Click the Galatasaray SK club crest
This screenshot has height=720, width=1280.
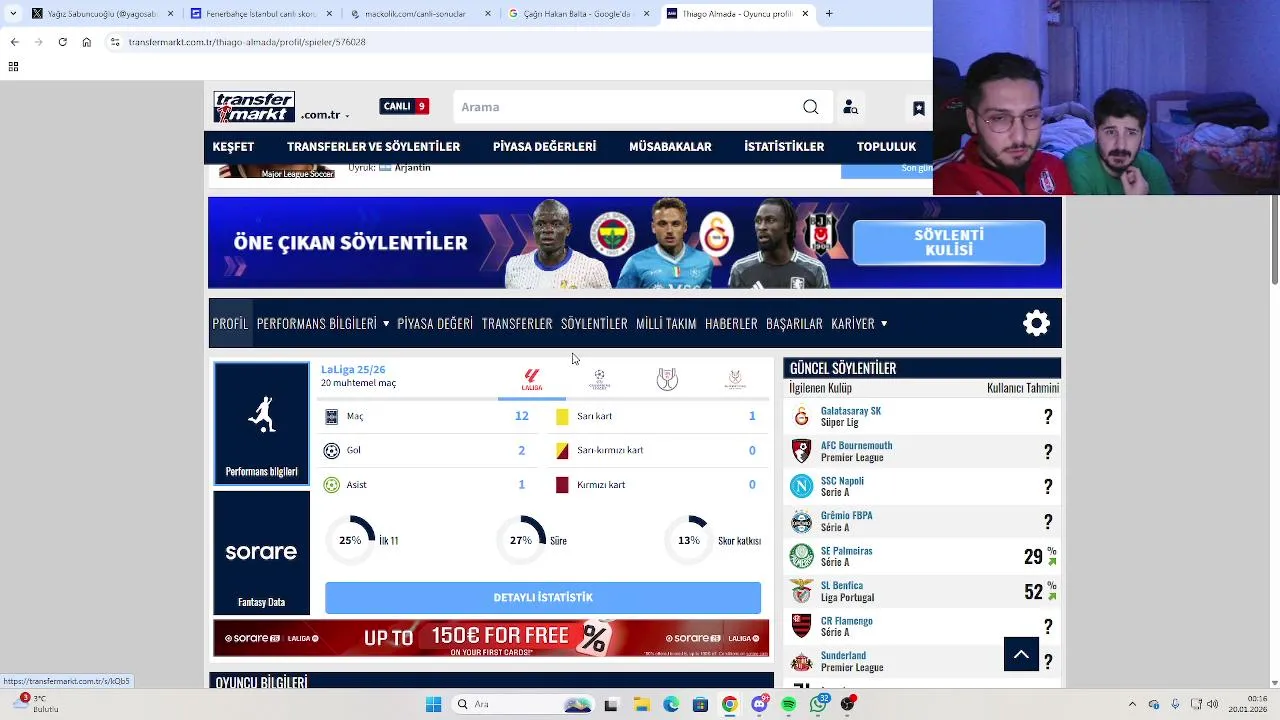[802, 416]
